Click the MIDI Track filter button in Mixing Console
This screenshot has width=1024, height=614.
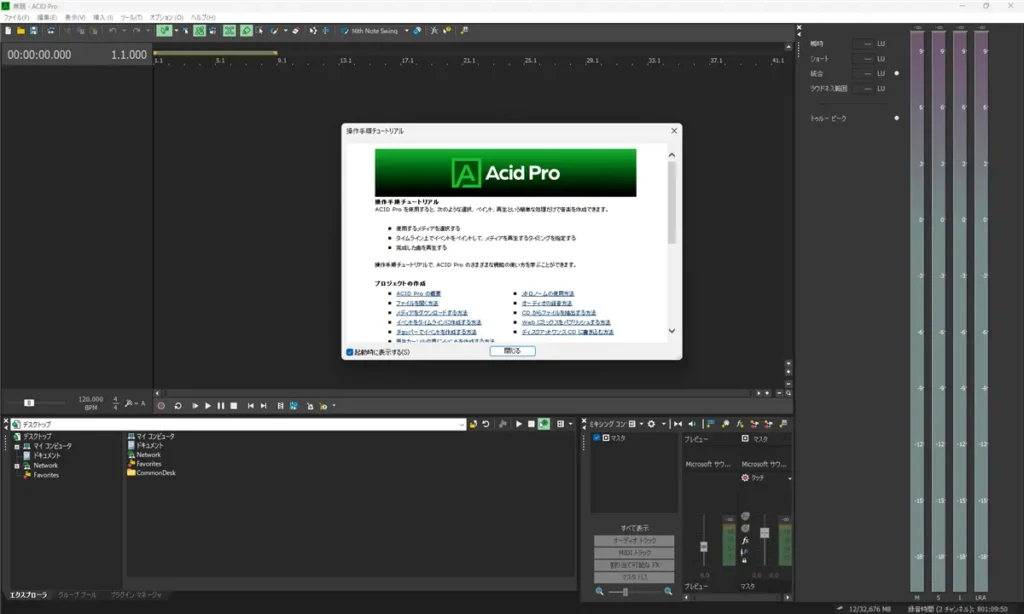[634, 553]
